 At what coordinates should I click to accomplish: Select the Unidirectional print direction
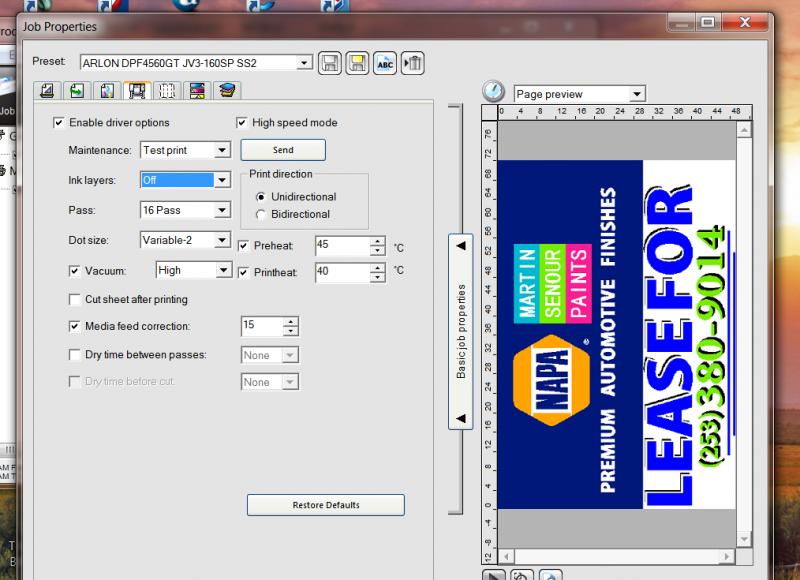click(x=261, y=197)
